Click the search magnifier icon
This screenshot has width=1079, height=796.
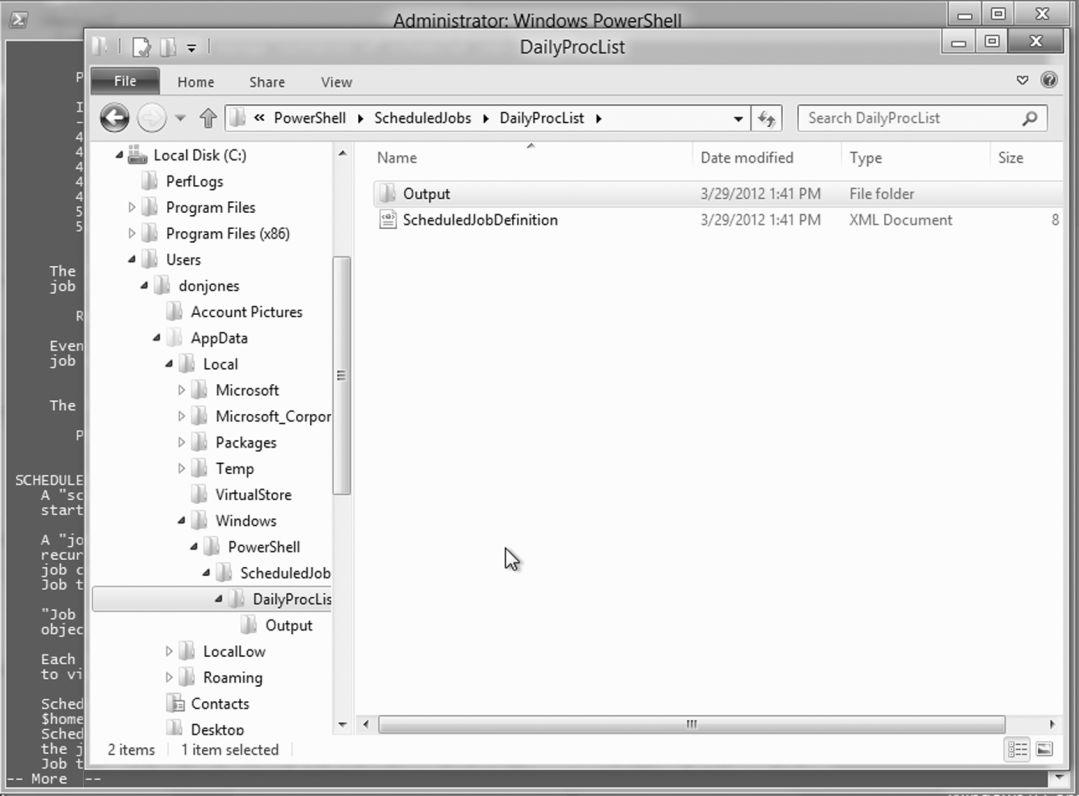(1030, 118)
